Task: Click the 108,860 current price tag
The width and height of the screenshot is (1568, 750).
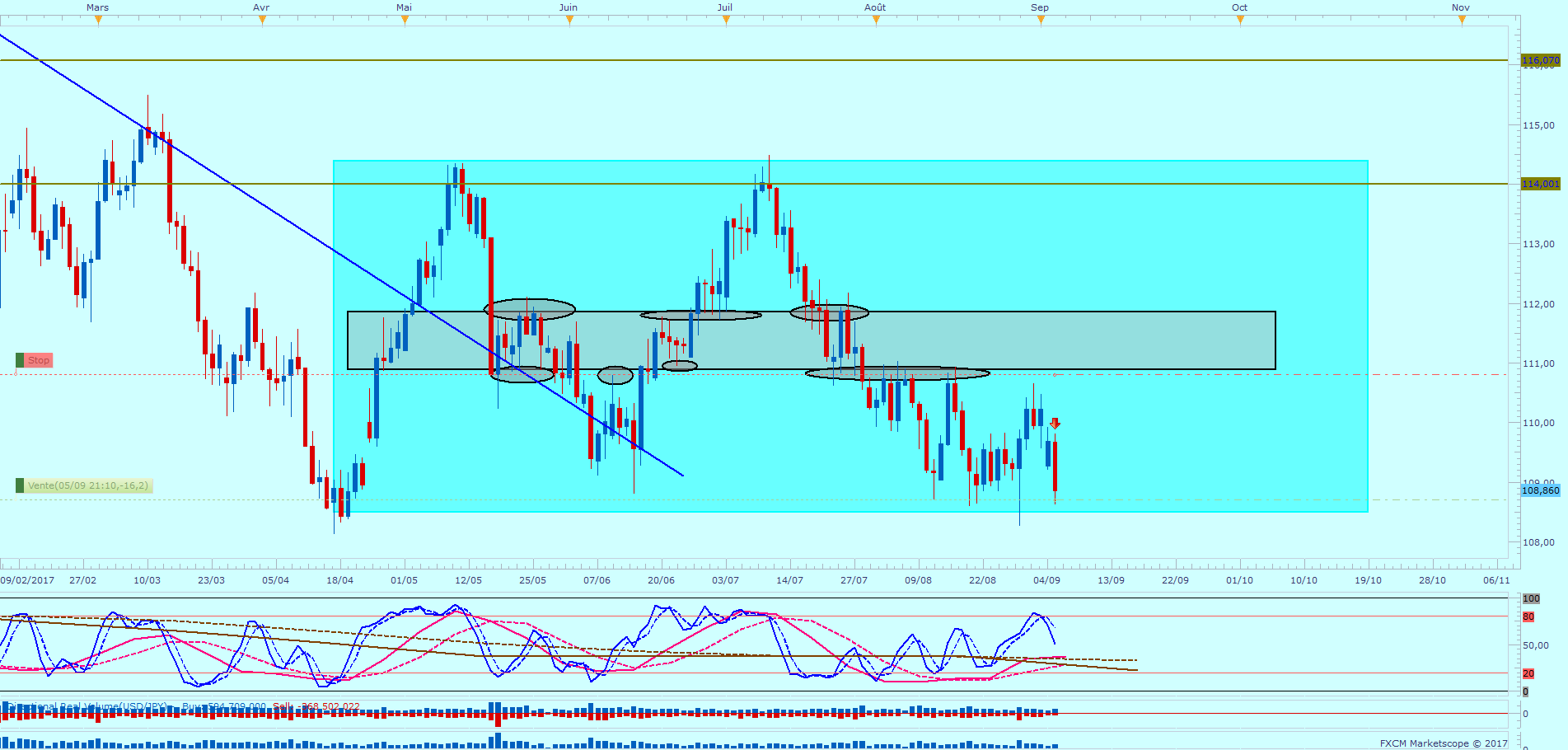Action: pos(1540,490)
